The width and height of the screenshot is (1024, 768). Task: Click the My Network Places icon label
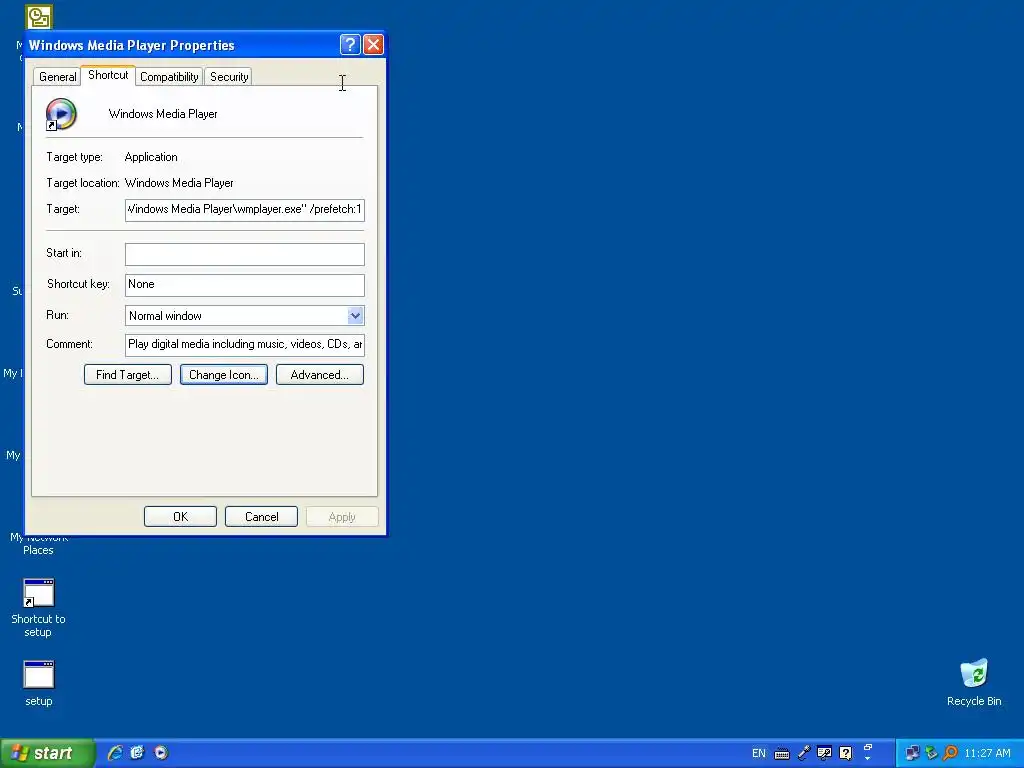coord(39,544)
